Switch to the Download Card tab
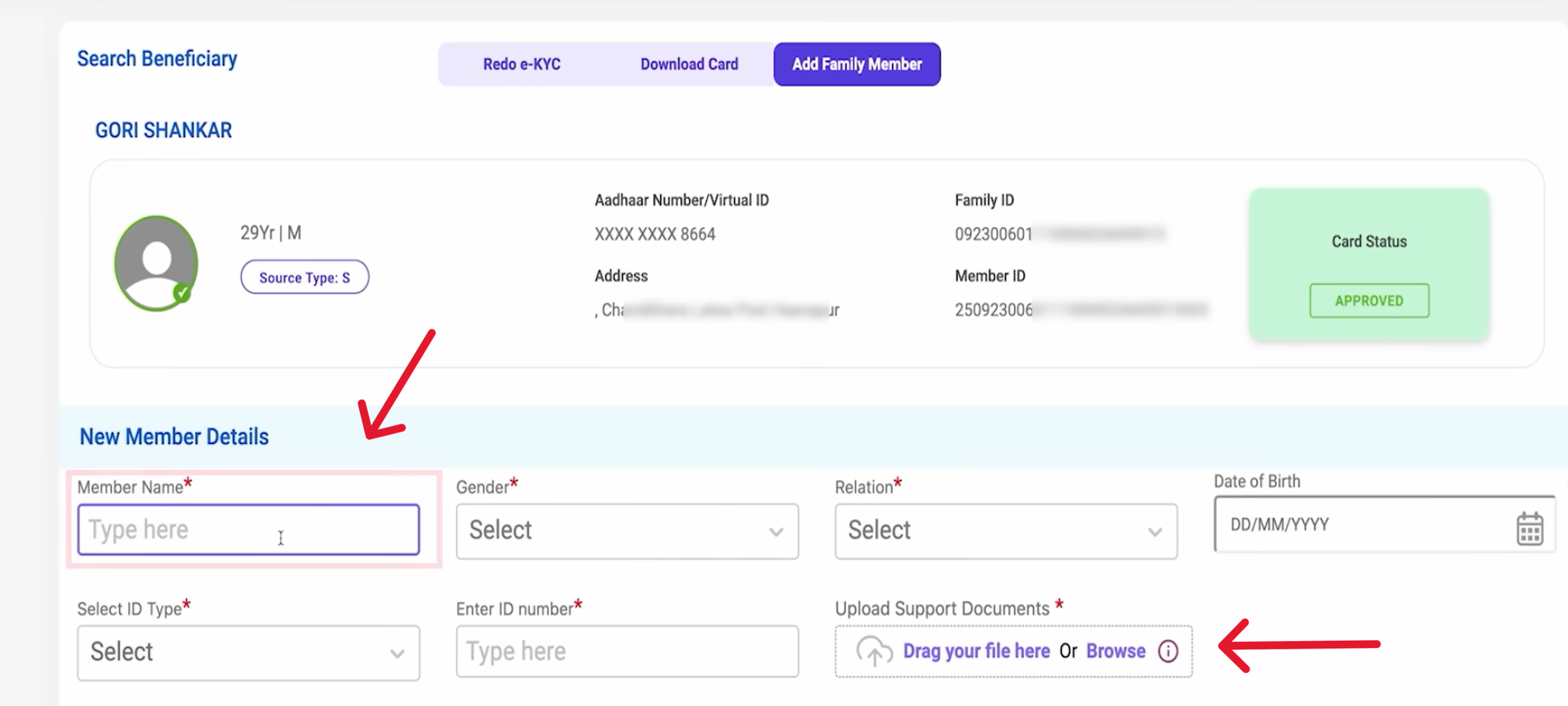 (x=689, y=64)
